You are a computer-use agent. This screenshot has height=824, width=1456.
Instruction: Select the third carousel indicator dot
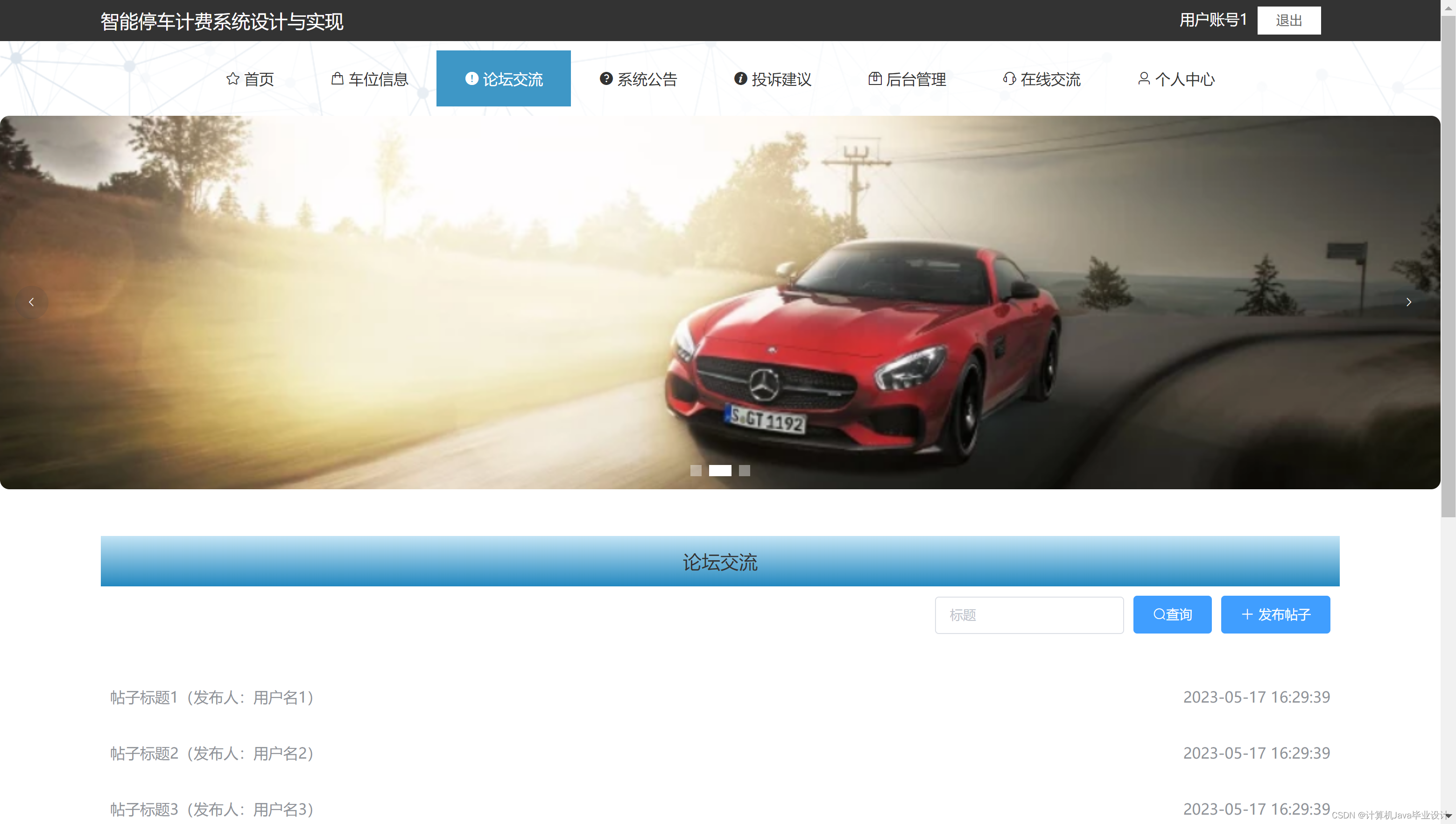click(x=744, y=470)
